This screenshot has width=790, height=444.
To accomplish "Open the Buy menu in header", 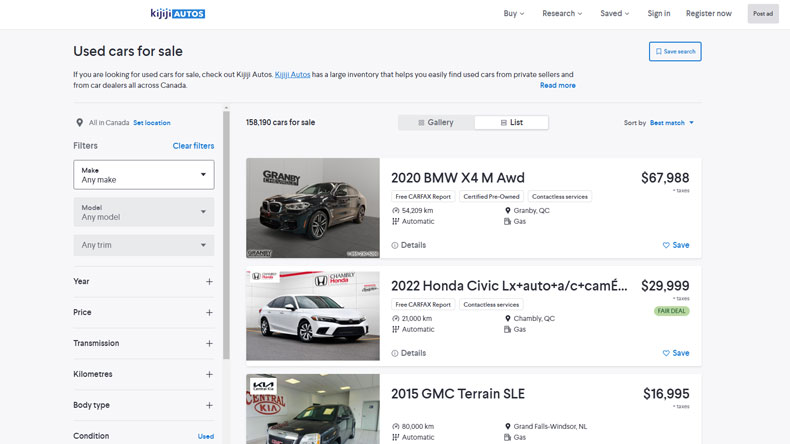I will (513, 14).
